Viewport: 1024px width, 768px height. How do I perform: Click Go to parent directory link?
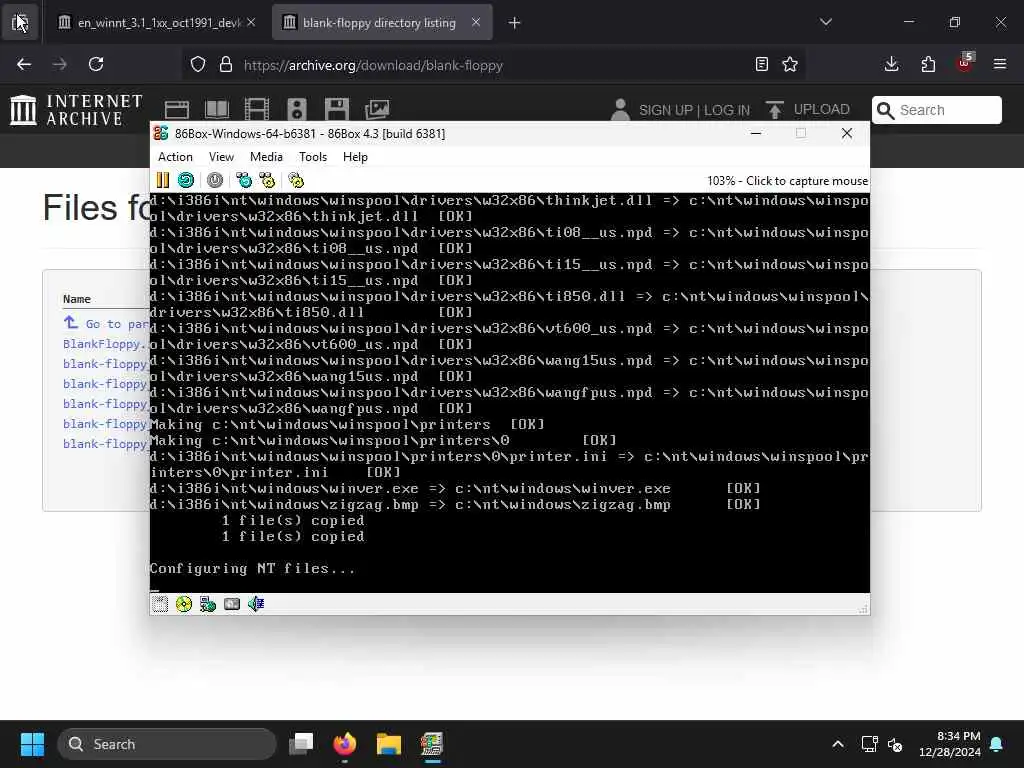(x=108, y=324)
